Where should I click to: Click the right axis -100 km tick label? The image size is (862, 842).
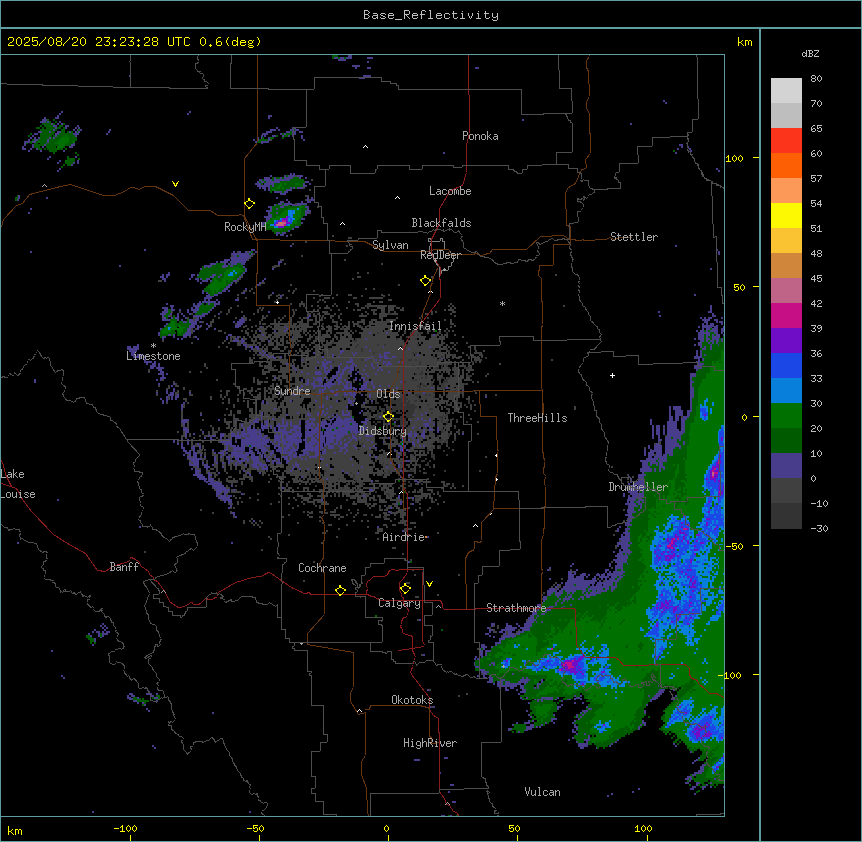pos(731,675)
